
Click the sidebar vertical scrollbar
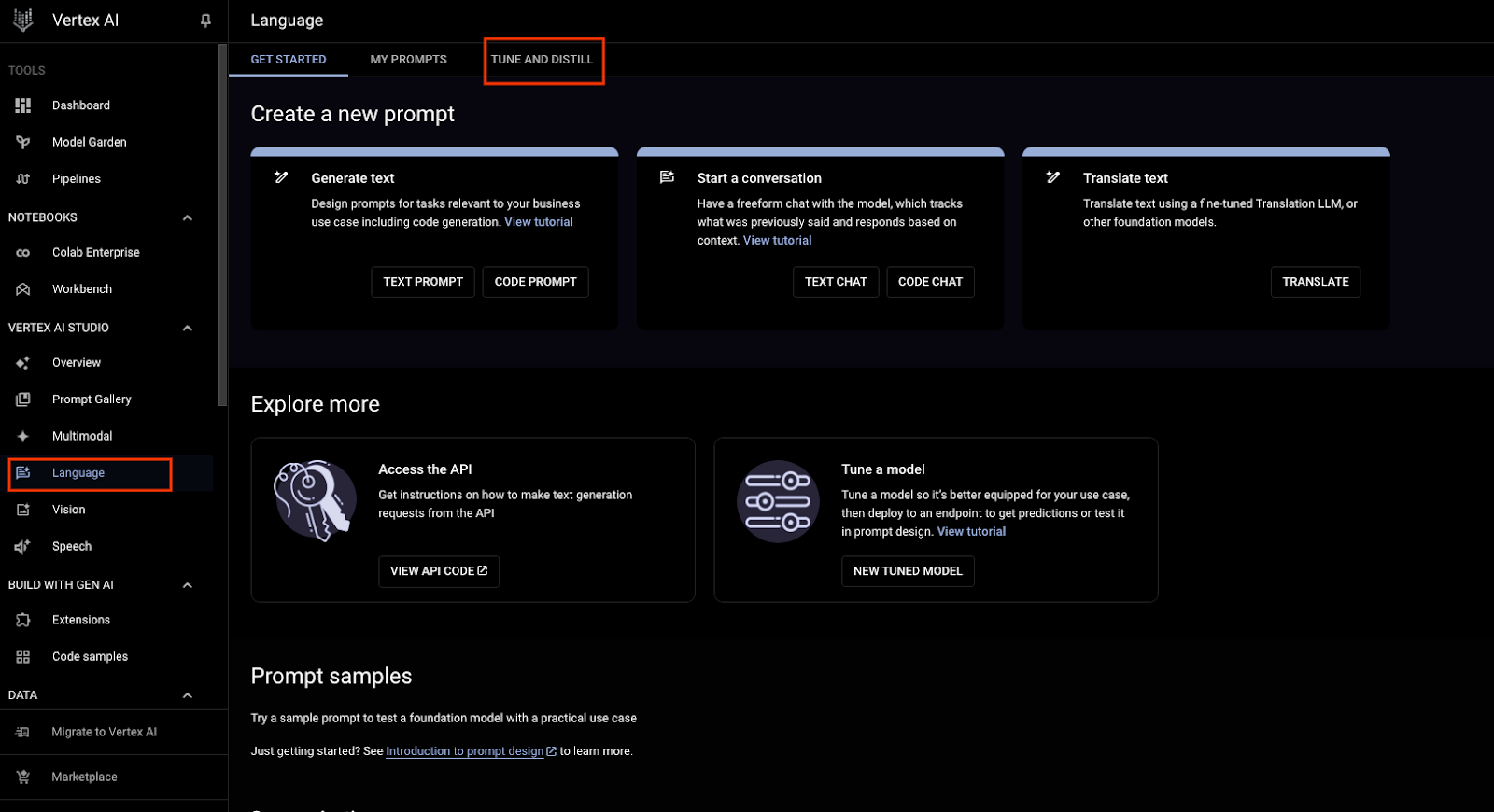222,225
